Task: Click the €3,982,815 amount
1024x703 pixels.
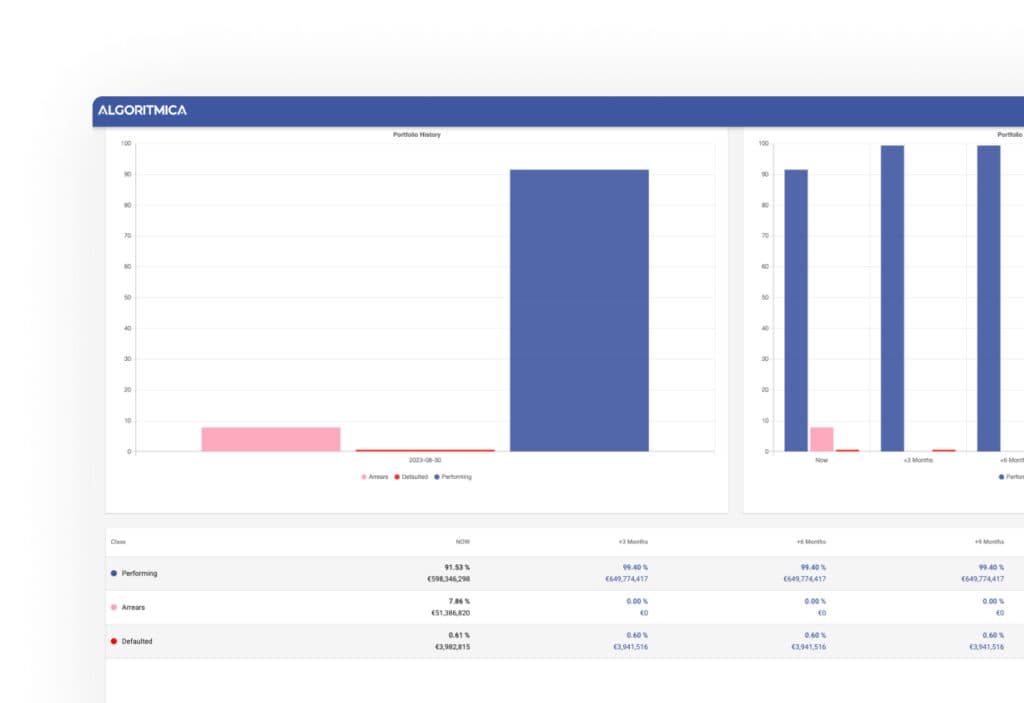Action: click(453, 647)
